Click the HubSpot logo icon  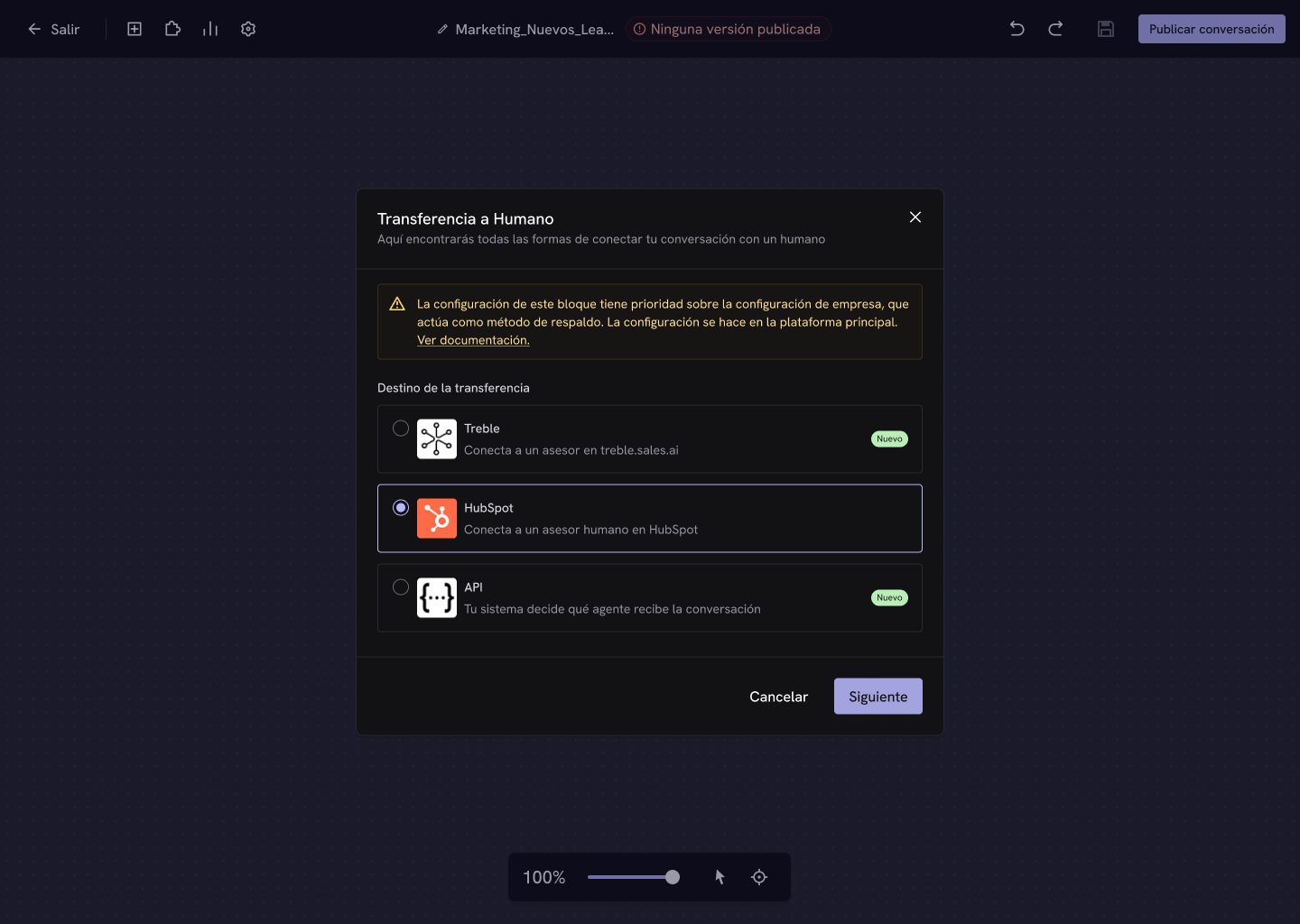(437, 519)
